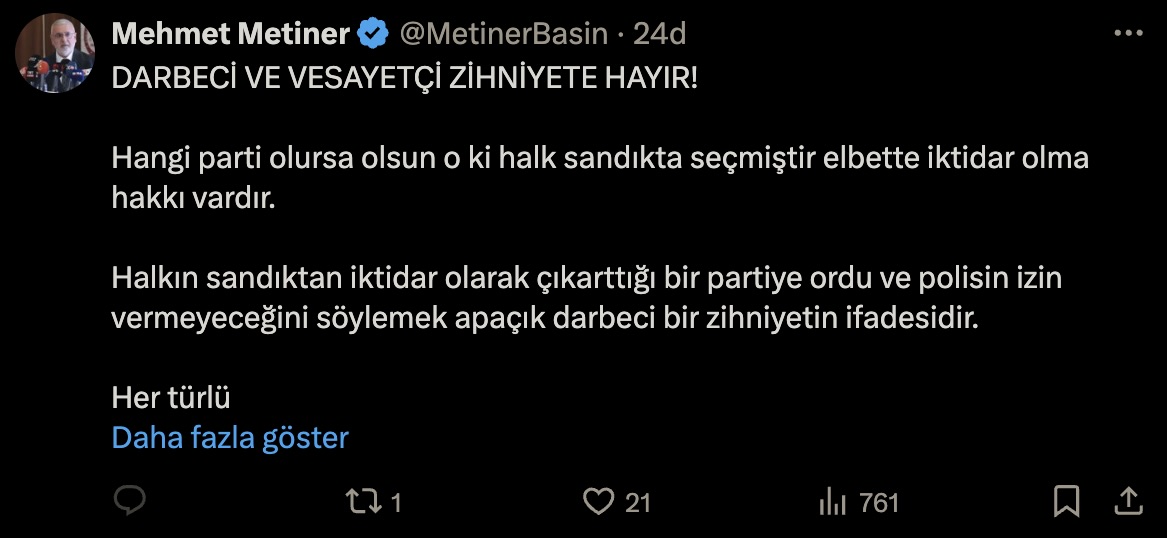1167x538 pixels.
Task: Click the headline "DARBECİ VE VESAYETÇİ ZİHNİYETE HAYIR!"
Action: (x=404, y=80)
